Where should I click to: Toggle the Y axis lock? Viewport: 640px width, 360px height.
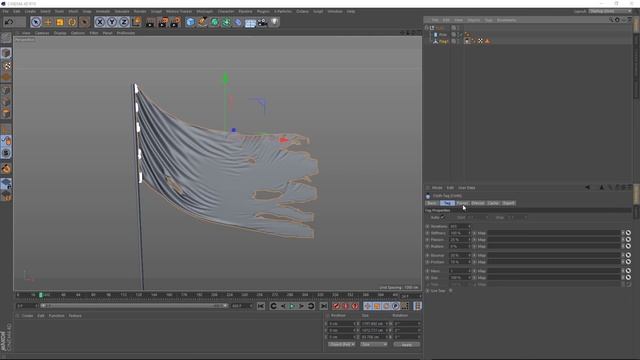pyautogui.click(x=112, y=22)
